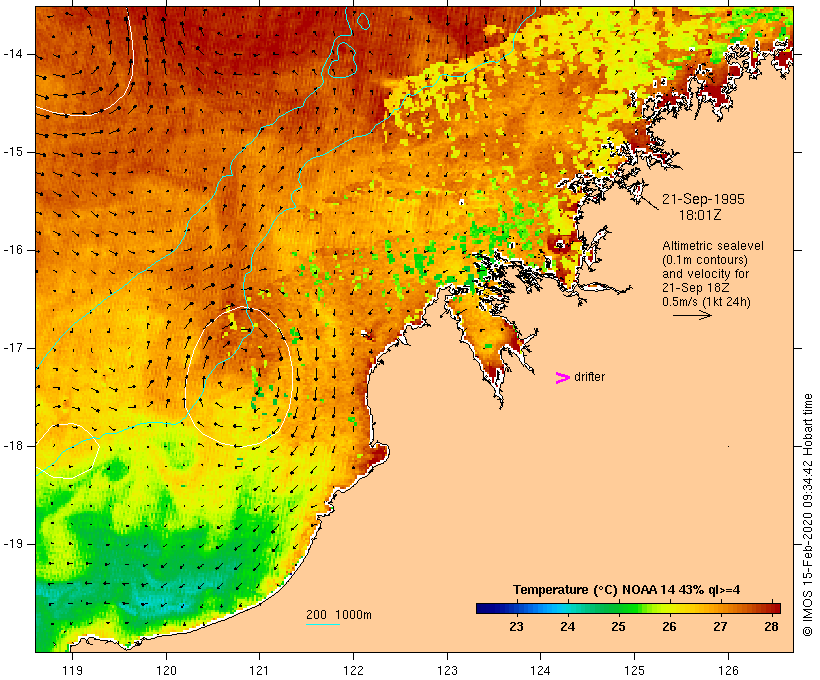
Task: Click the text 'Altimetric sealevel'
Action: pos(713,246)
